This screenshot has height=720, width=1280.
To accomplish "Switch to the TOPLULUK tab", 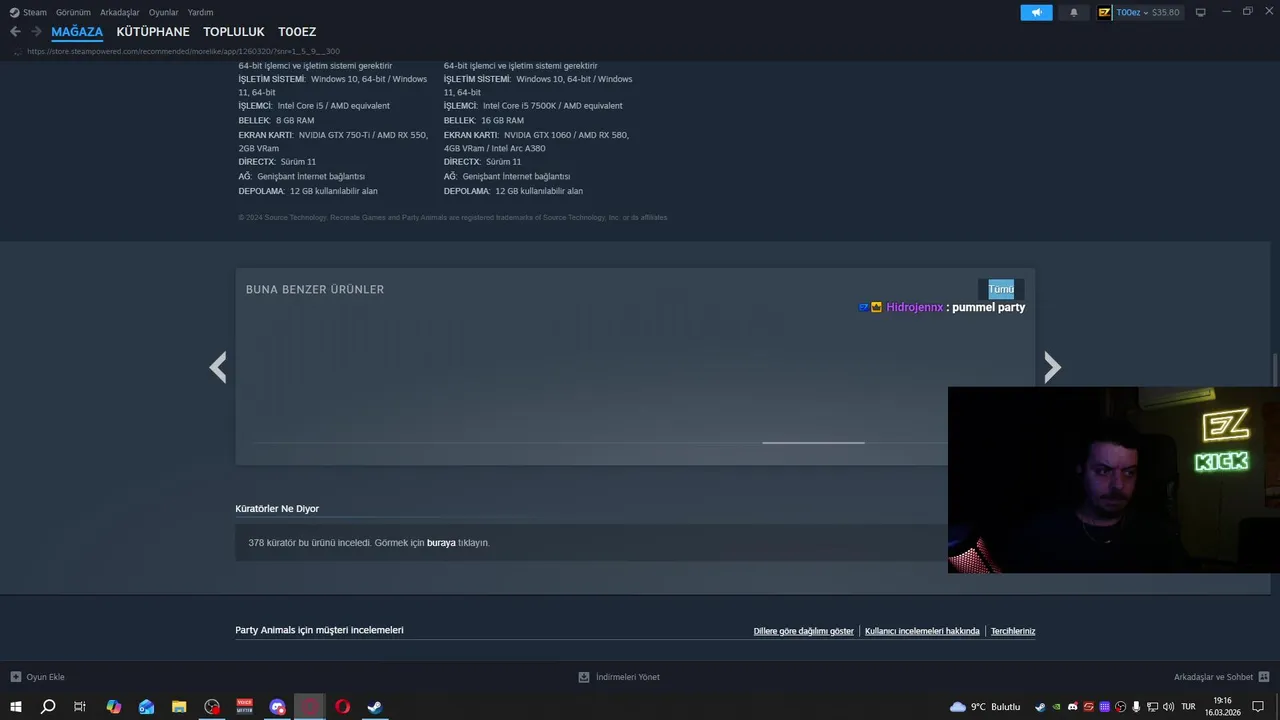I will (234, 32).
